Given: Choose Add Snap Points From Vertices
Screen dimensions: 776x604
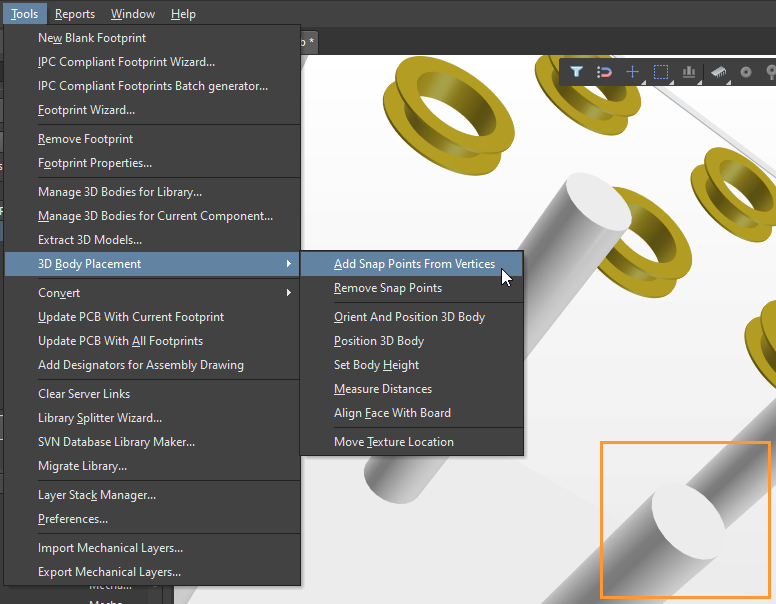Looking at the screenshot, I should pyautogui.click(x=412, y=264).
